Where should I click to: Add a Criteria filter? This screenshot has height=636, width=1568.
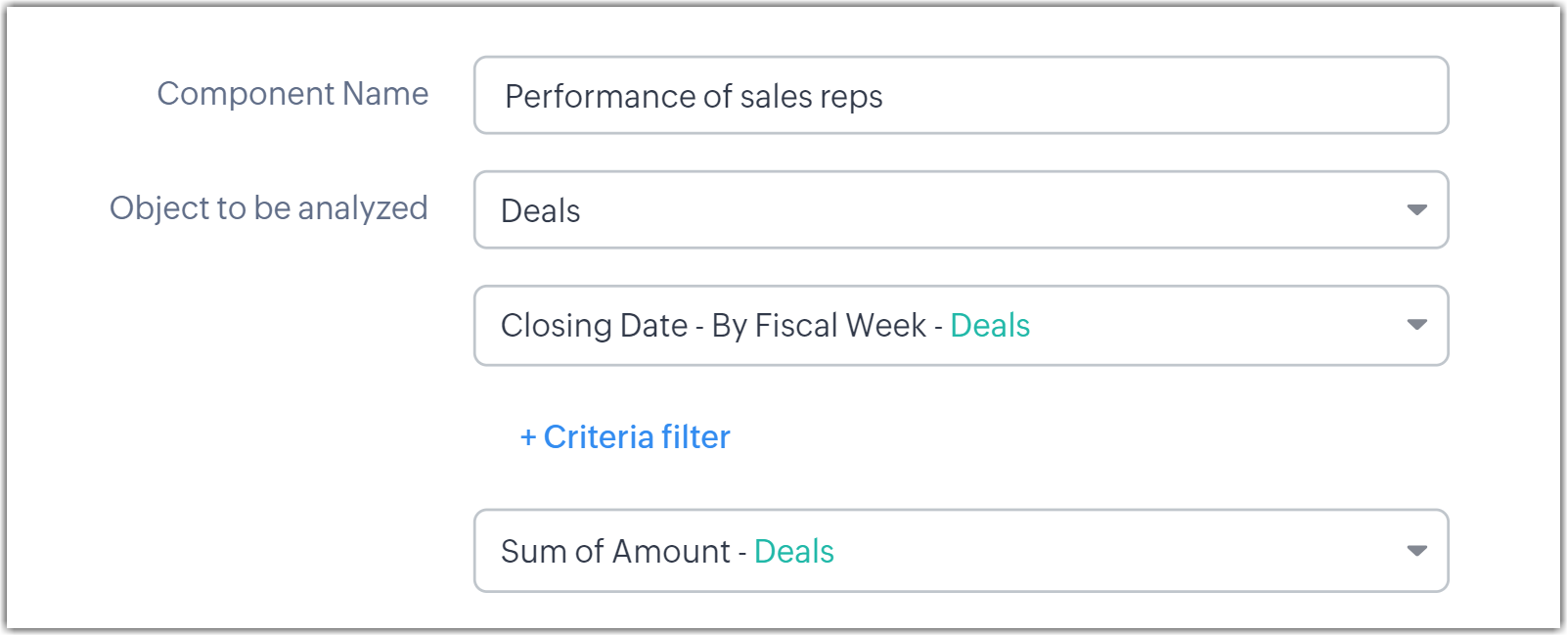click(626, 437)
